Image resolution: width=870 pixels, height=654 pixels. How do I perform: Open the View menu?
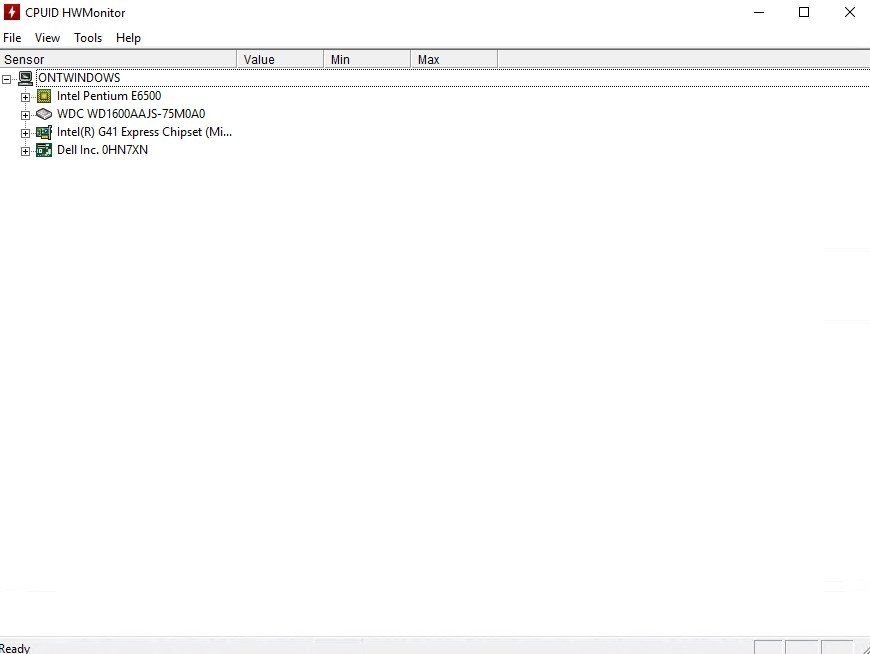[x=47, y=38]
